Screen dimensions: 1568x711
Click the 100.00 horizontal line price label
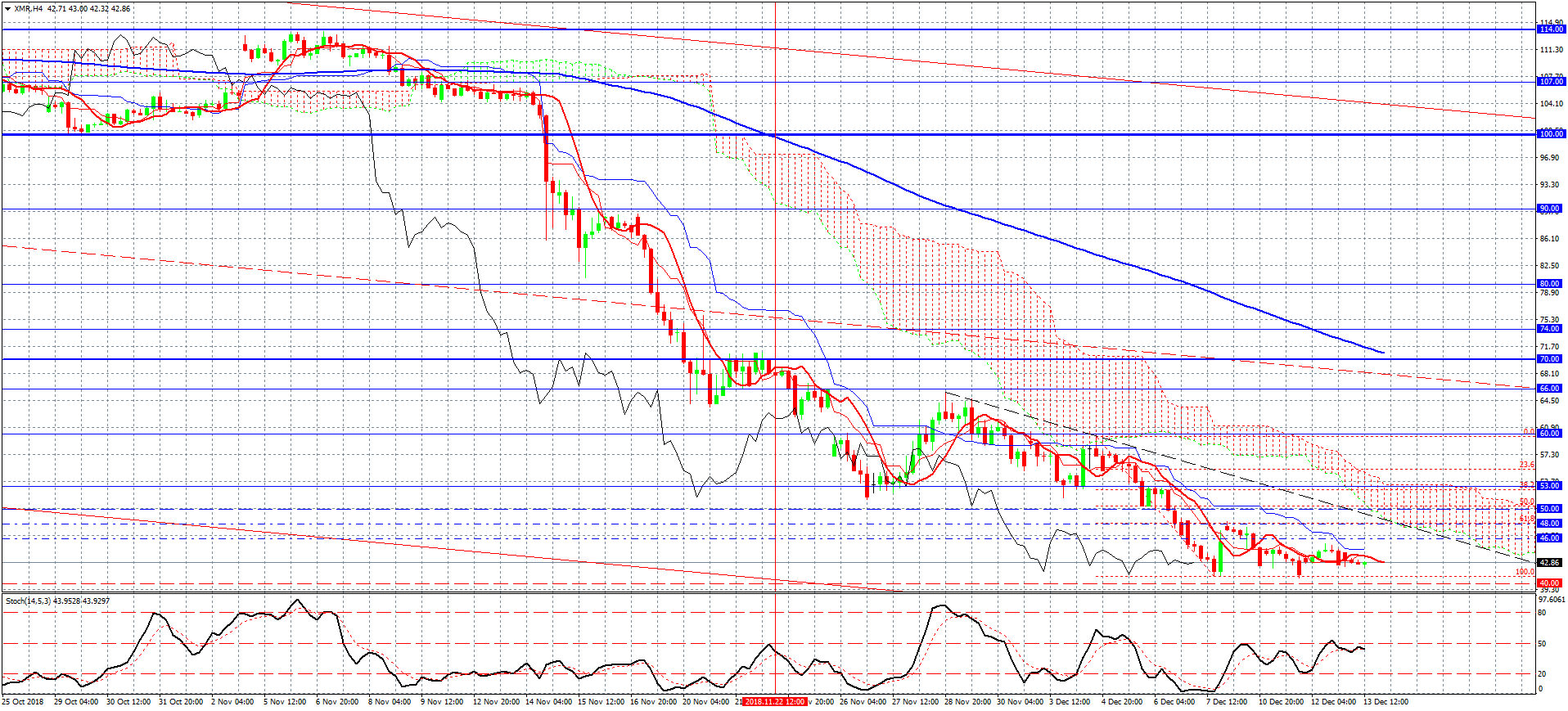(x=1551, y=134)
